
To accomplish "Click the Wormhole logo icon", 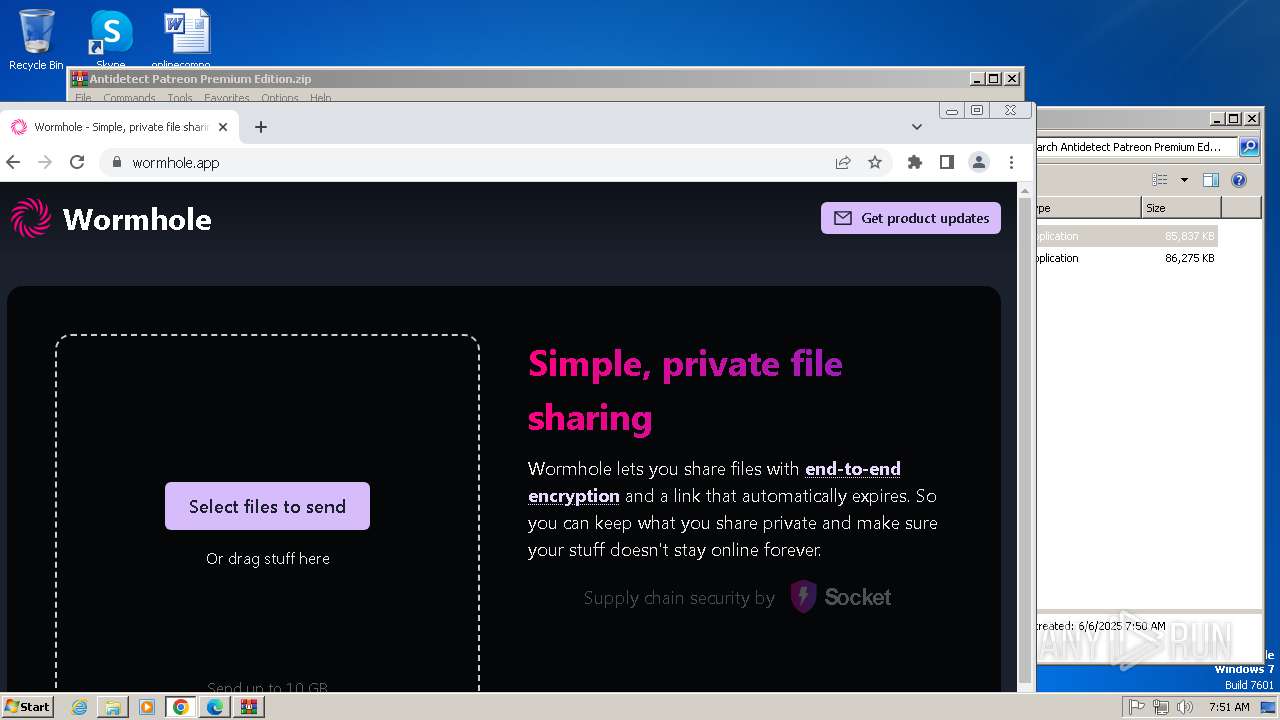I will [x=30, y=218].
